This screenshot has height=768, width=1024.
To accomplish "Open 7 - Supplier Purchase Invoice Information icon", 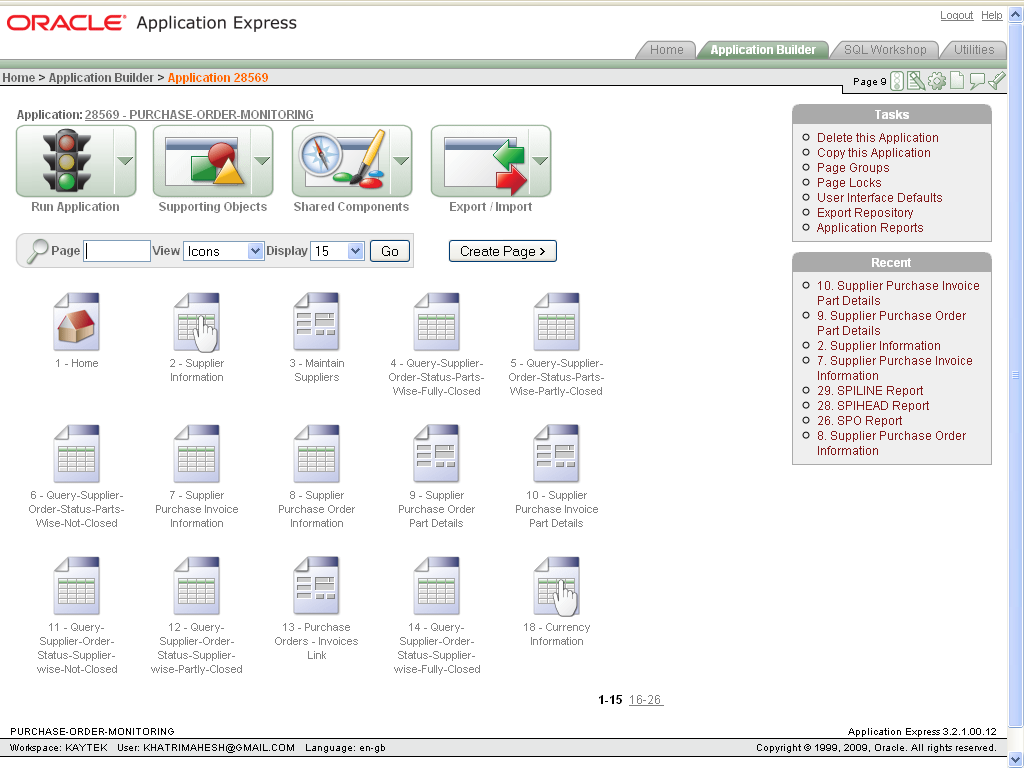I will [x=197, y=453].
